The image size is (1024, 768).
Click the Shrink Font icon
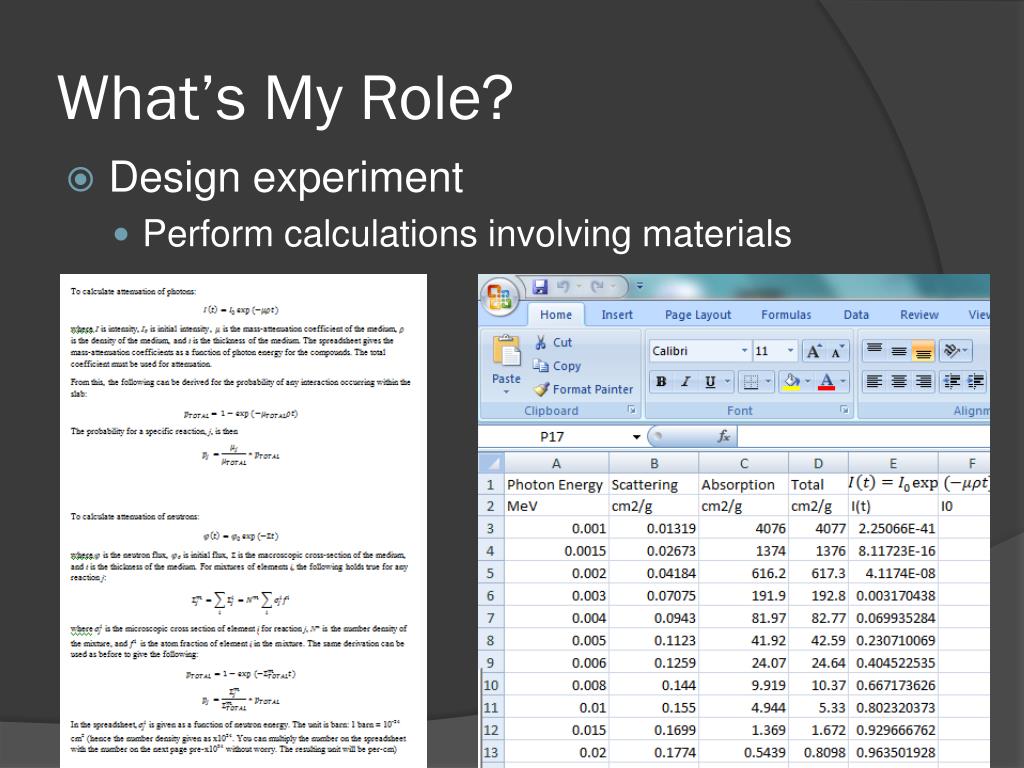click(837, 351)
